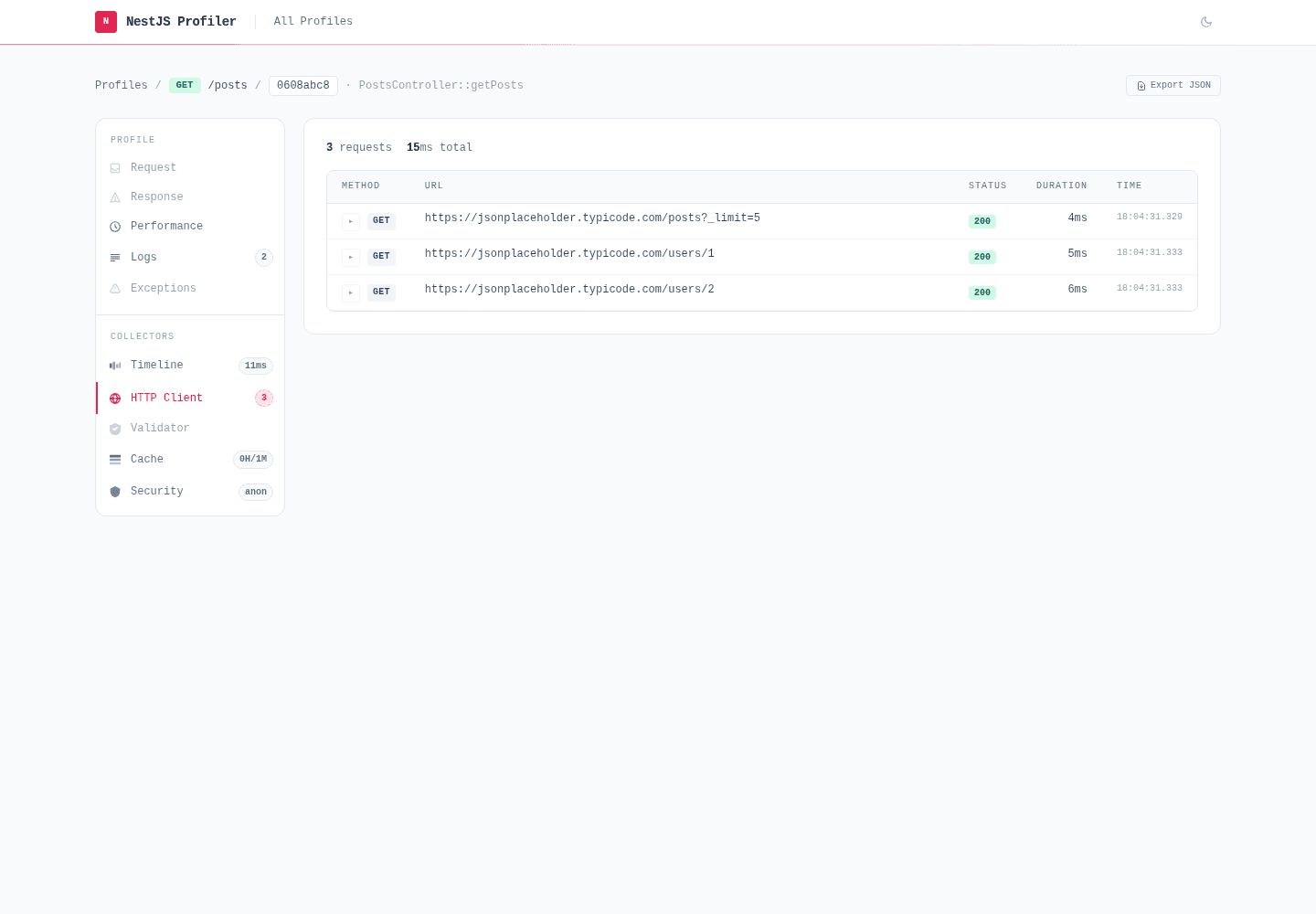Click the Security shield icon
Screen dimensions: 1316x914
click(x=115, y=492)
